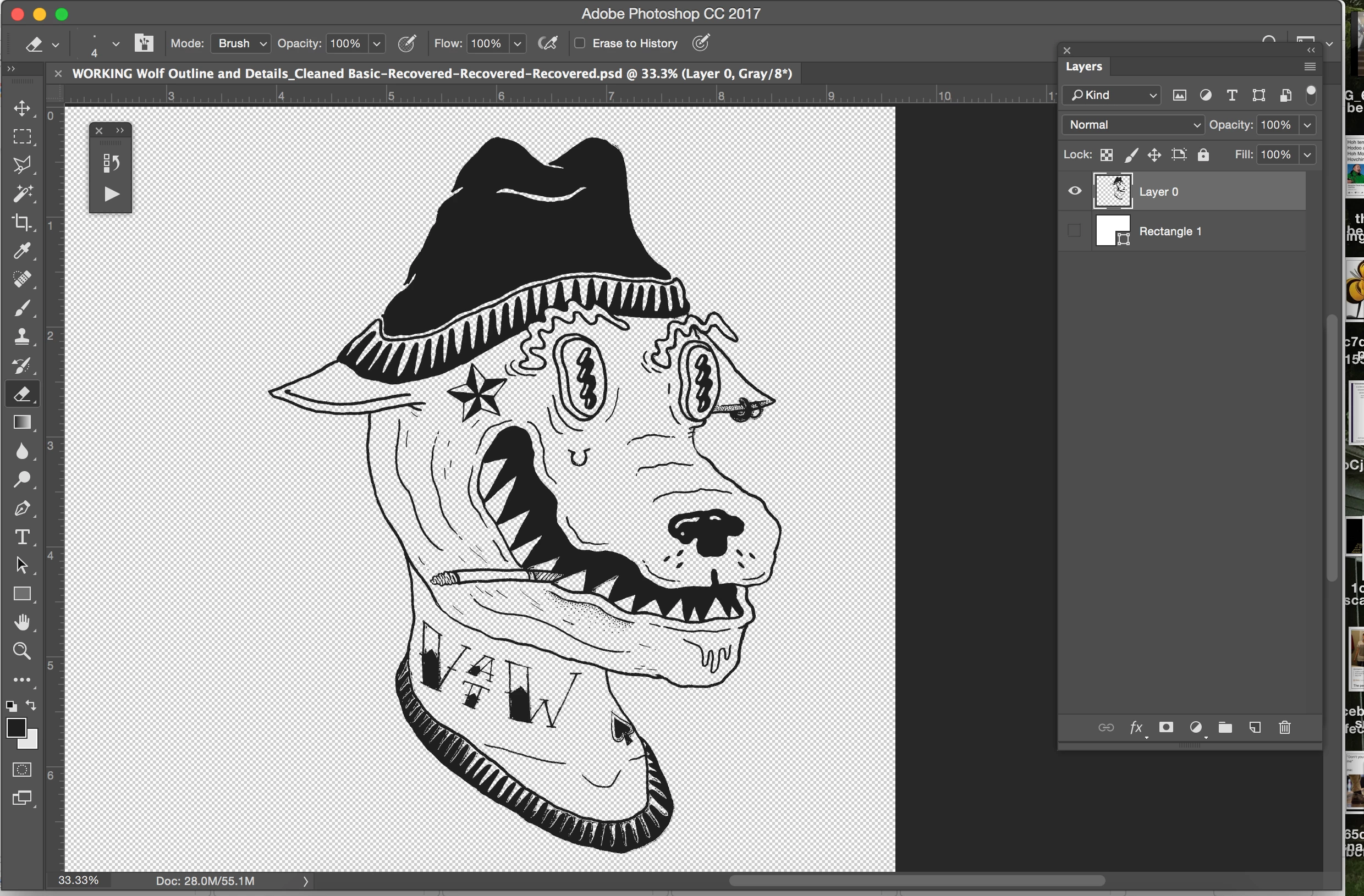This screenshot has width=1364, height=896.
Task: Open the Normal blend mode dropdown
Action: (x=1133, y=125)
